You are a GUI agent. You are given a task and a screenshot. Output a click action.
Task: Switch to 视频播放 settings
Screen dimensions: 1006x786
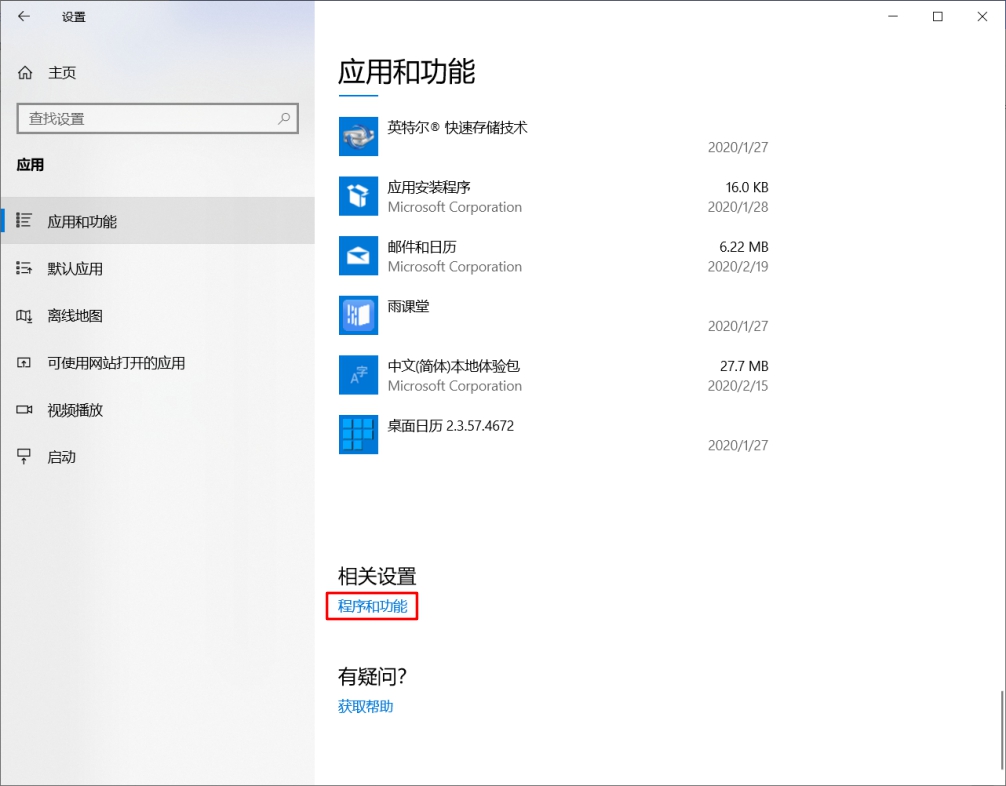157,409
